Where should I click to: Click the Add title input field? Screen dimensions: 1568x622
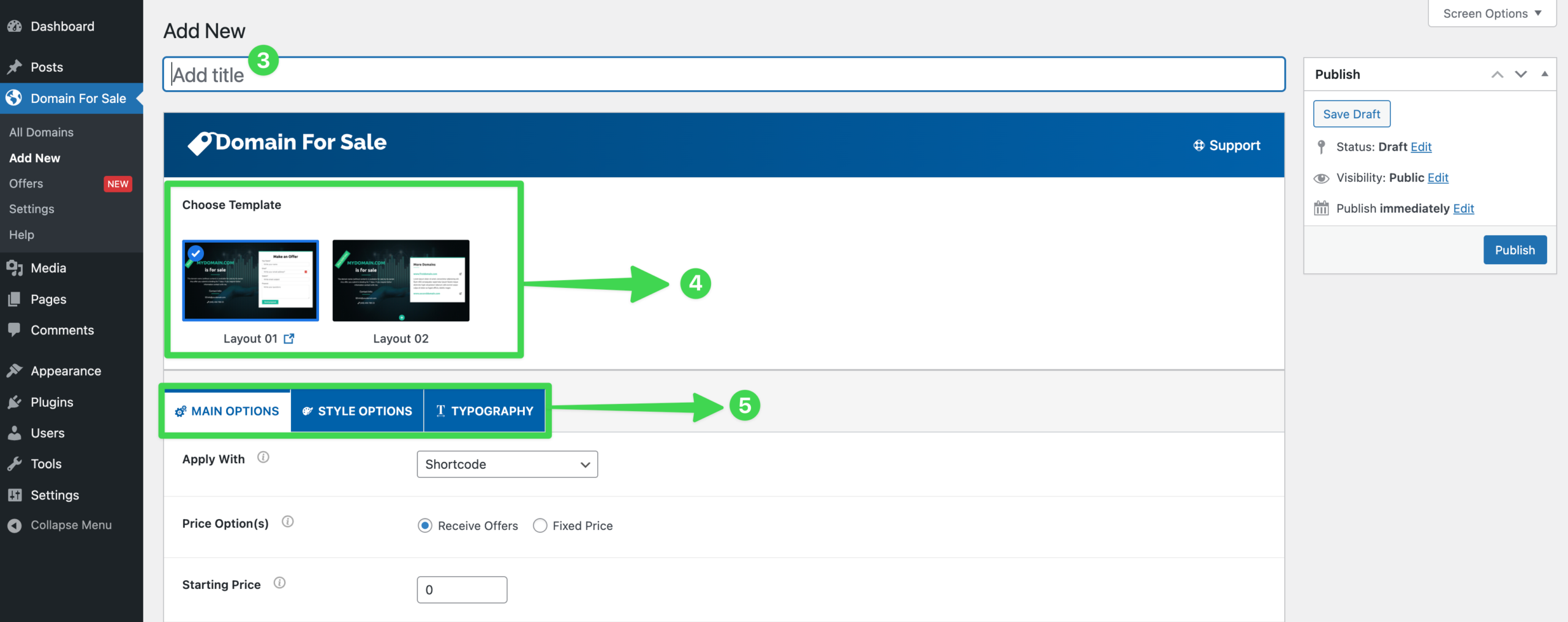pyautogui.click(x=724, y=74)
